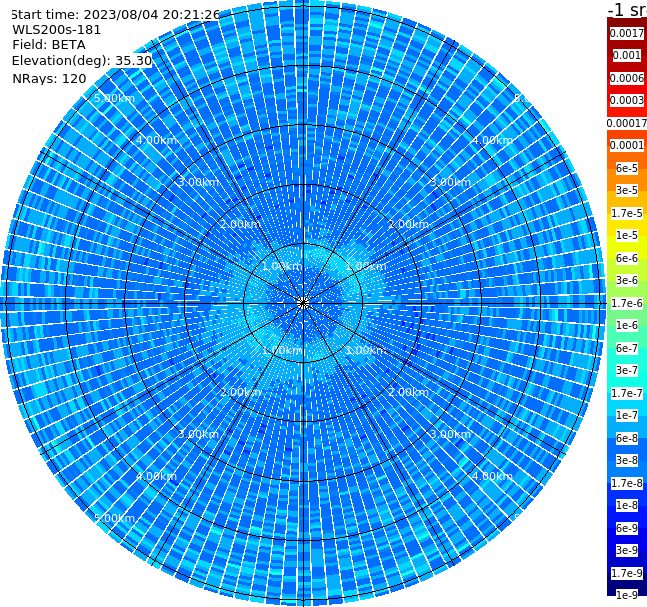Click the 0.0006 colorbar label
Viewport: 647px width, 607px height.
pos(627,78)
